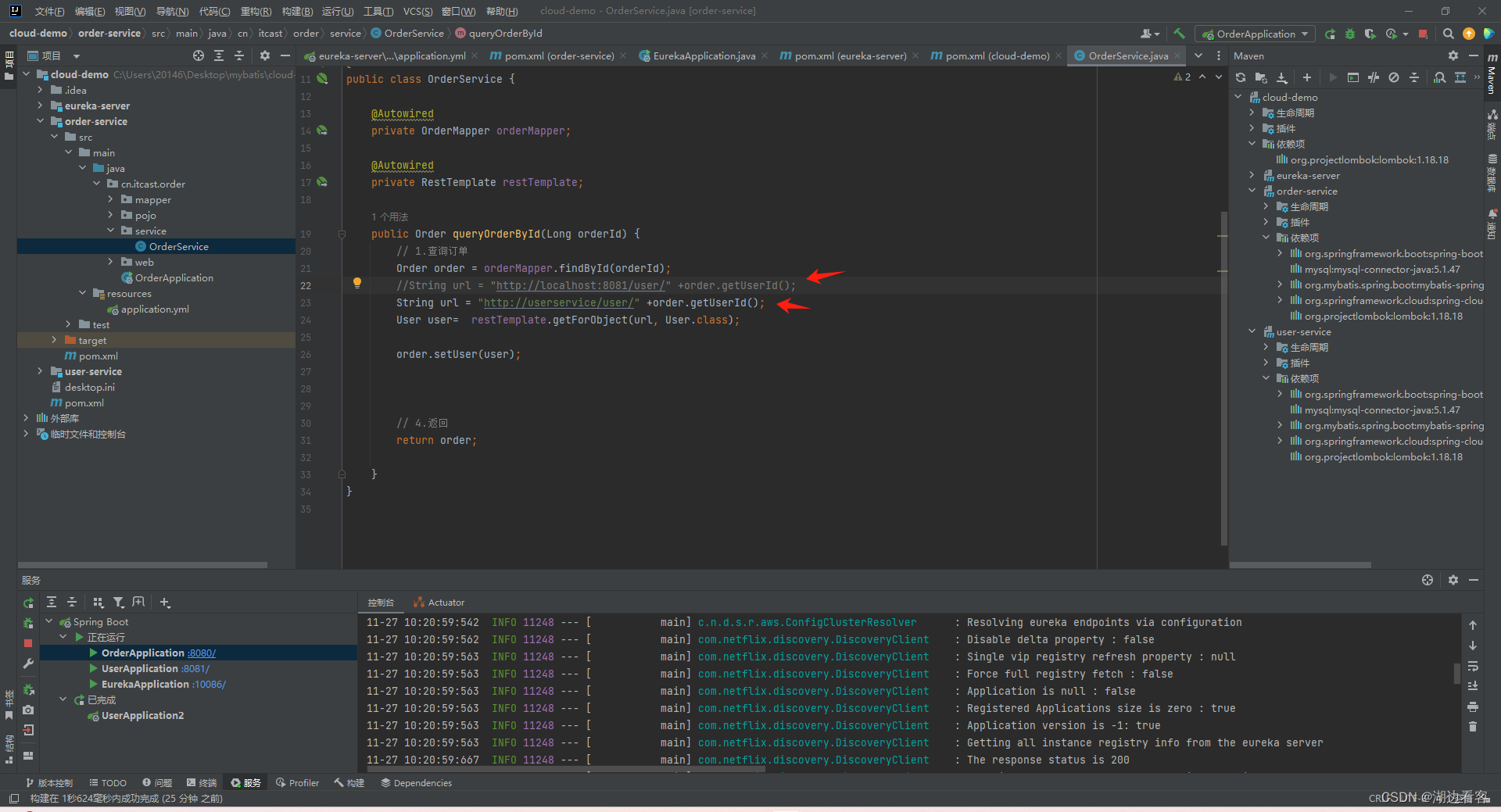This screenshot has width=1501, height=812.
Task: Reload all Maven projects
Action: [1241, 77]
